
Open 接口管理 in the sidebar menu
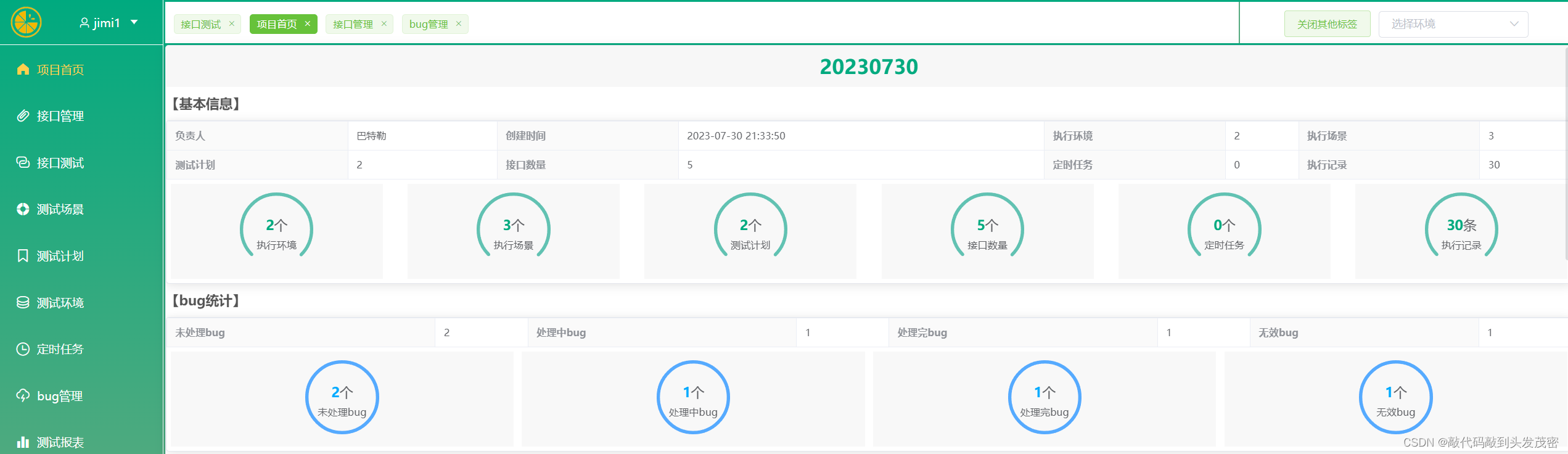(81, 115)
